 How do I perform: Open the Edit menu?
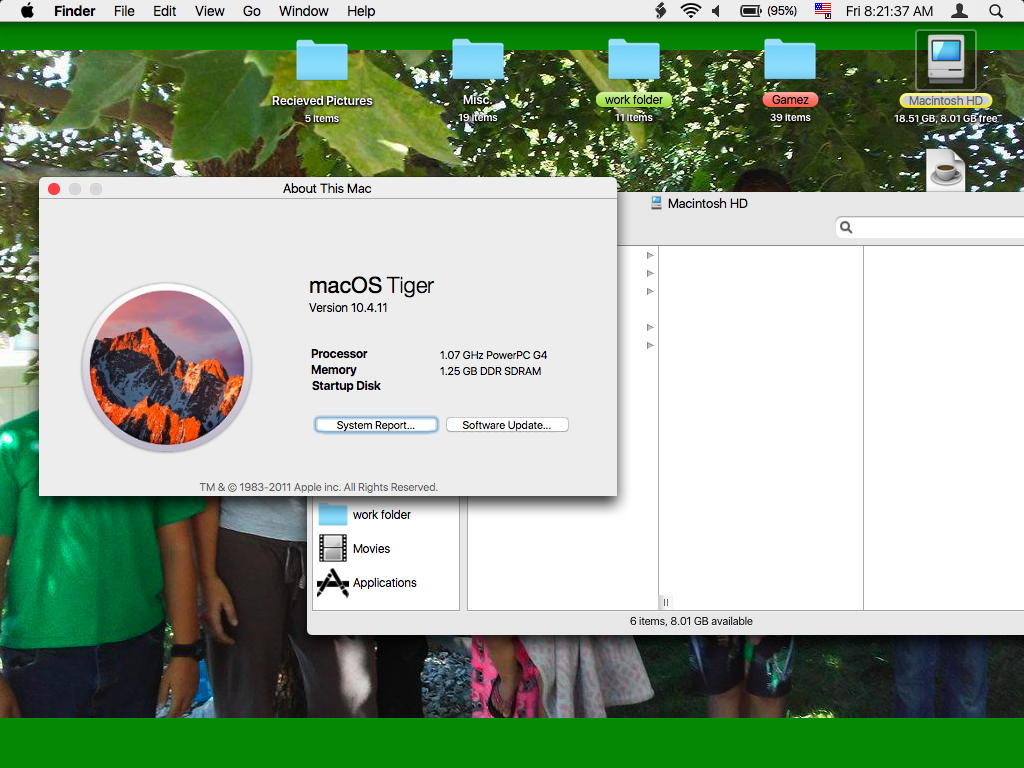click(165, 11)
